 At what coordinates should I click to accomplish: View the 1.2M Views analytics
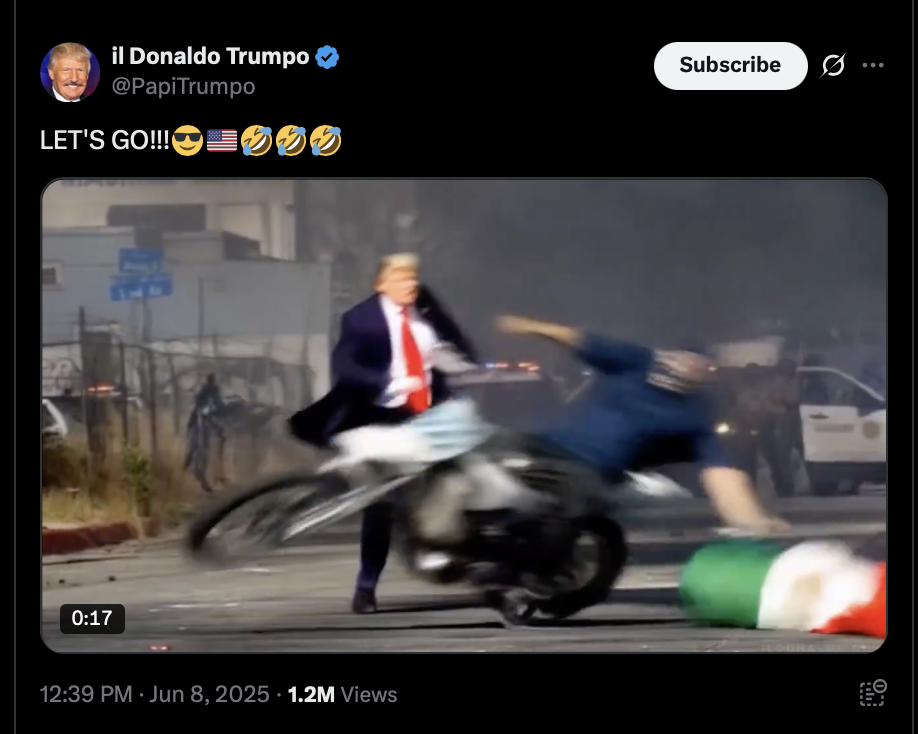342,694
